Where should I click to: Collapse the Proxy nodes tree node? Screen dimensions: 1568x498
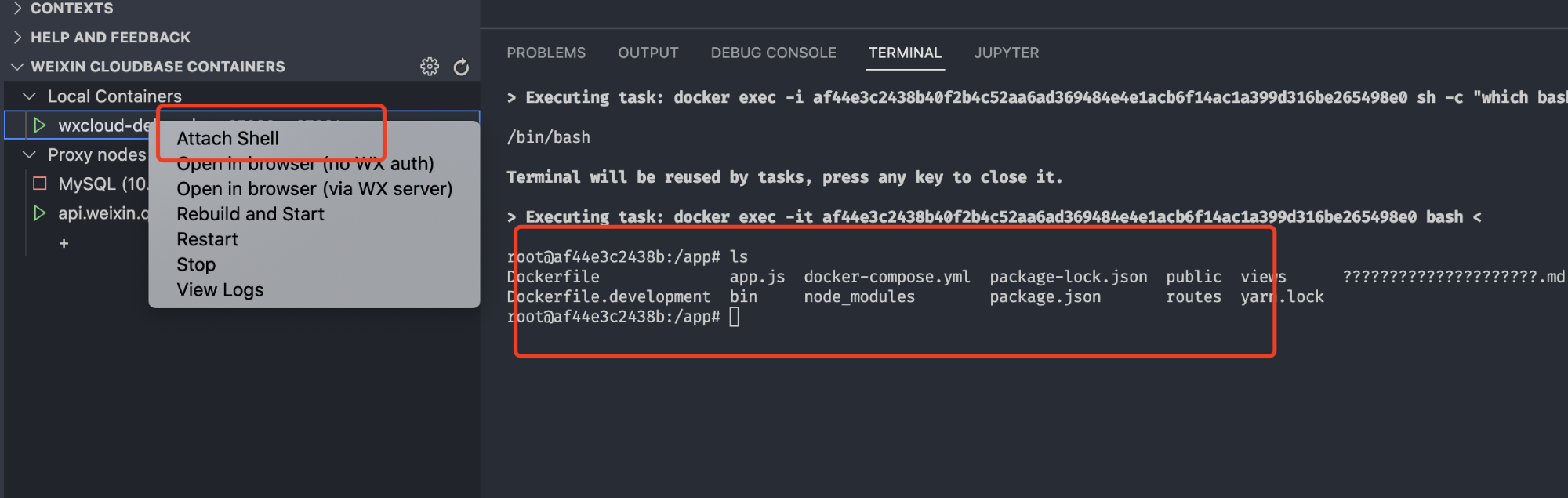click(30, 154)
